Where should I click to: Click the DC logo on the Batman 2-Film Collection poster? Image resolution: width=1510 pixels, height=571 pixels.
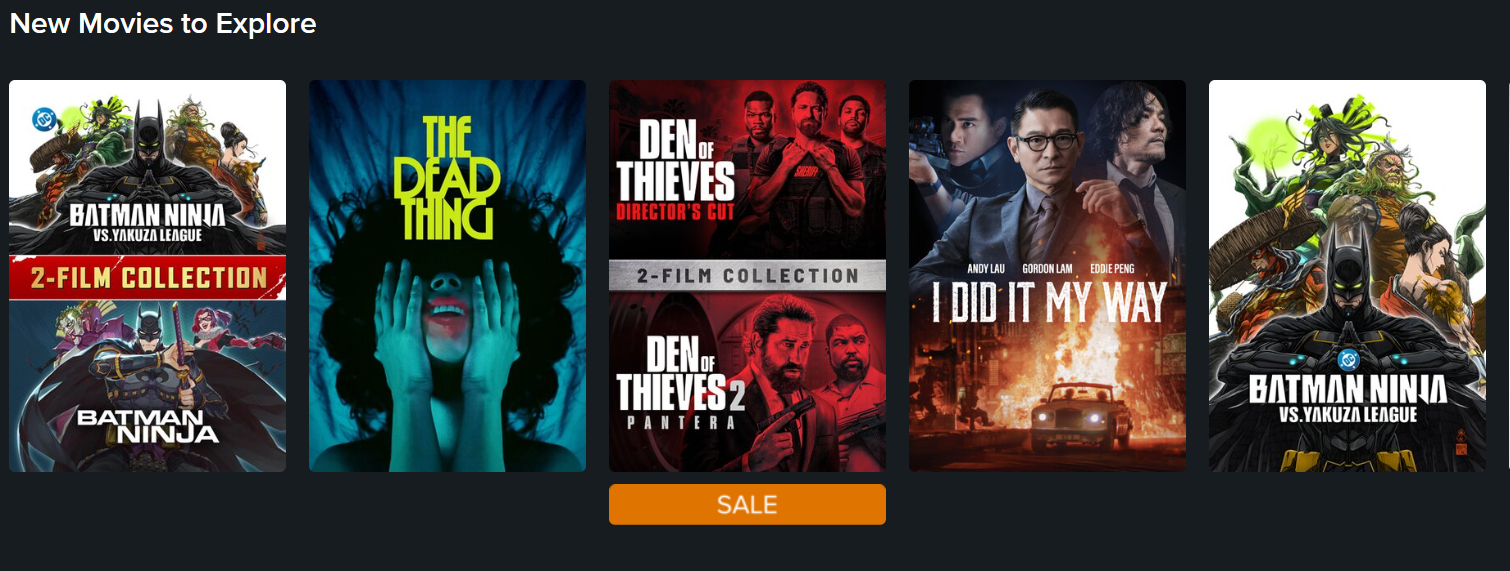click(42, 119)
